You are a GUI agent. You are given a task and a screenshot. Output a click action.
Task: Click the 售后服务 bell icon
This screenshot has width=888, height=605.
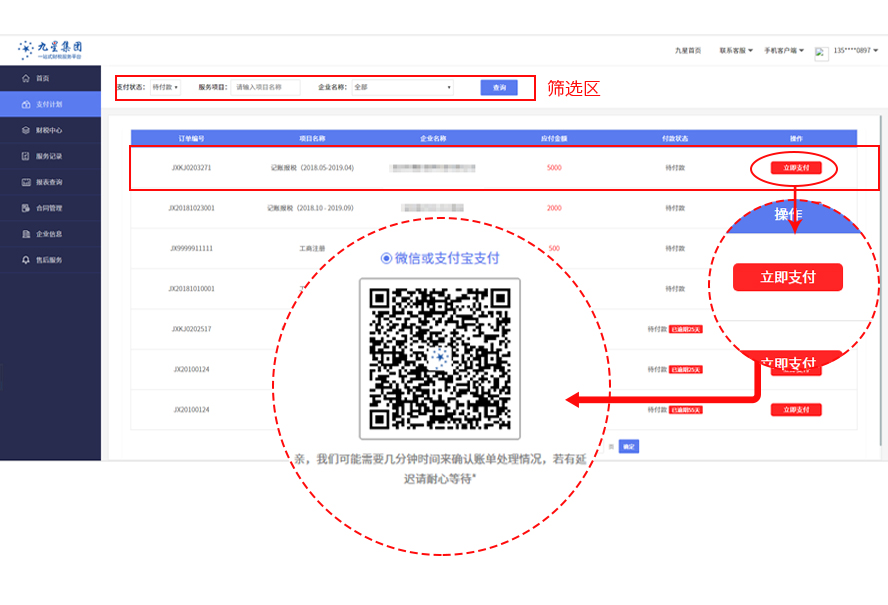[25, 260]
